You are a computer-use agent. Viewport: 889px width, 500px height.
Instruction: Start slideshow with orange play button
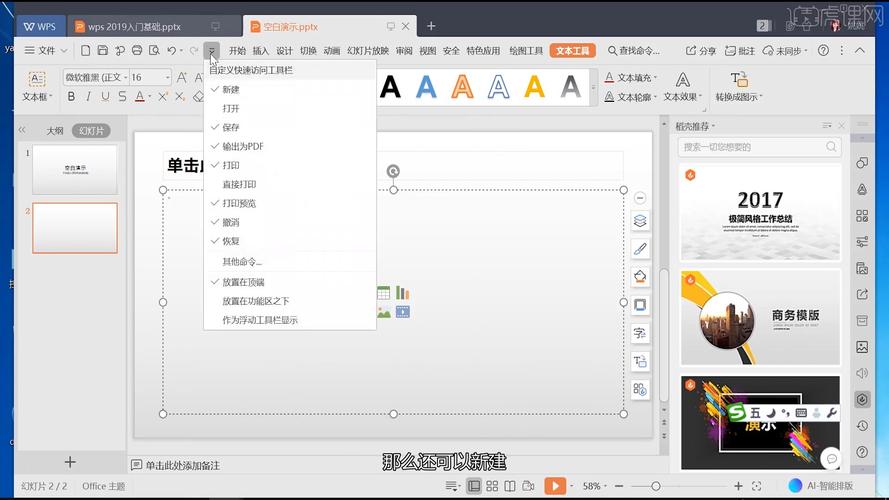tap(555, 486)
